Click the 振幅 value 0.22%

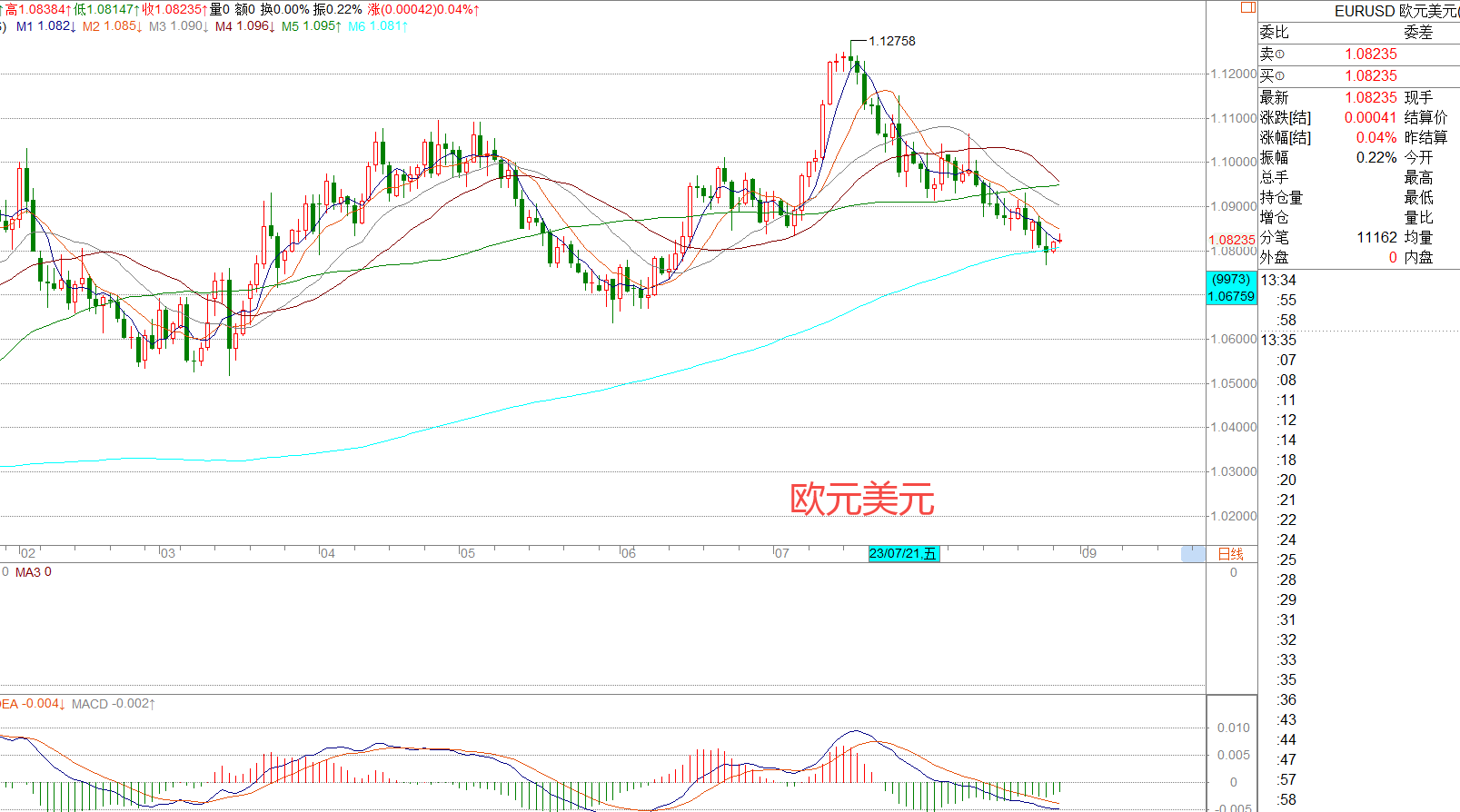1376,157
